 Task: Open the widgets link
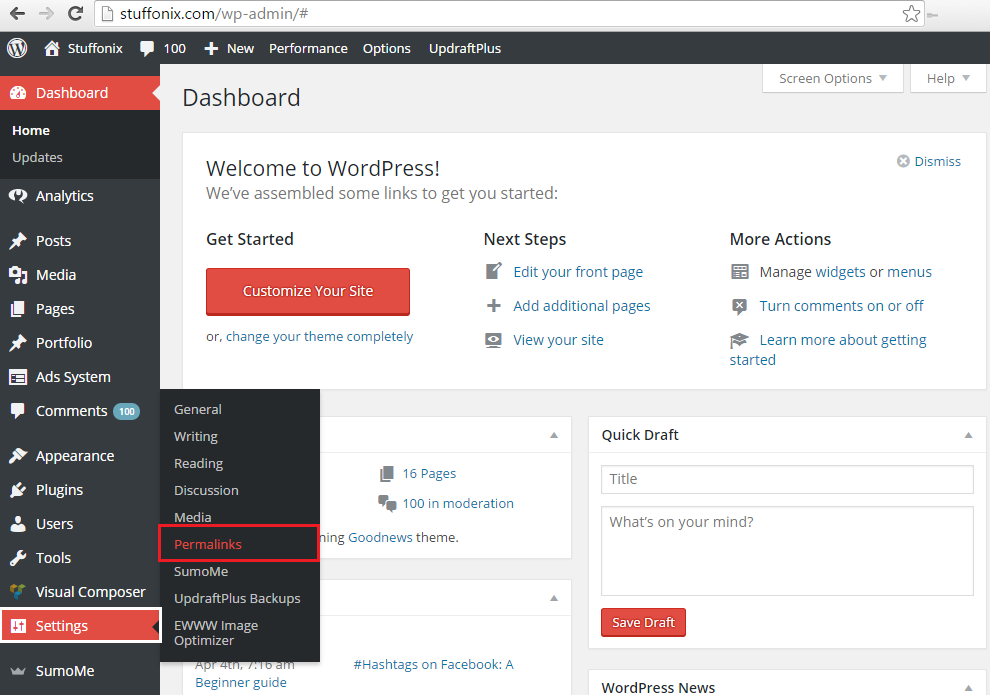point(840,272)
